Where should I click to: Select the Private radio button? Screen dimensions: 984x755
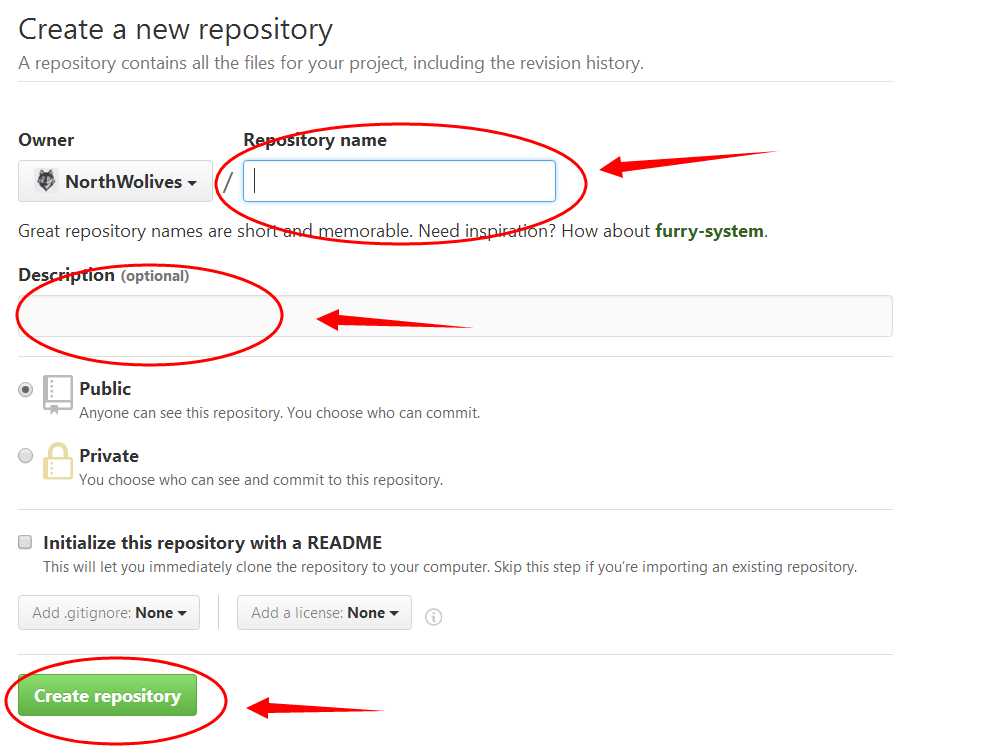coord(25,456)
